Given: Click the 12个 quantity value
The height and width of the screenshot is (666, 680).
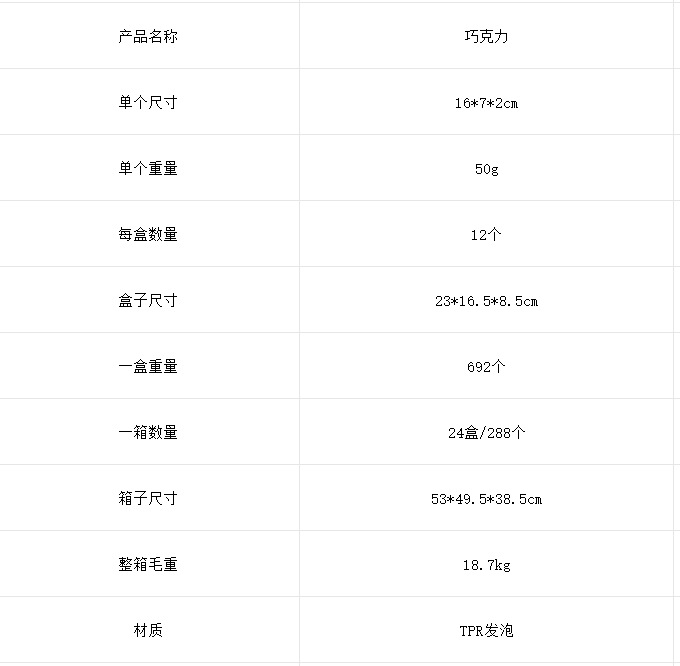Looking at the screenshot, I should (486, 235).
